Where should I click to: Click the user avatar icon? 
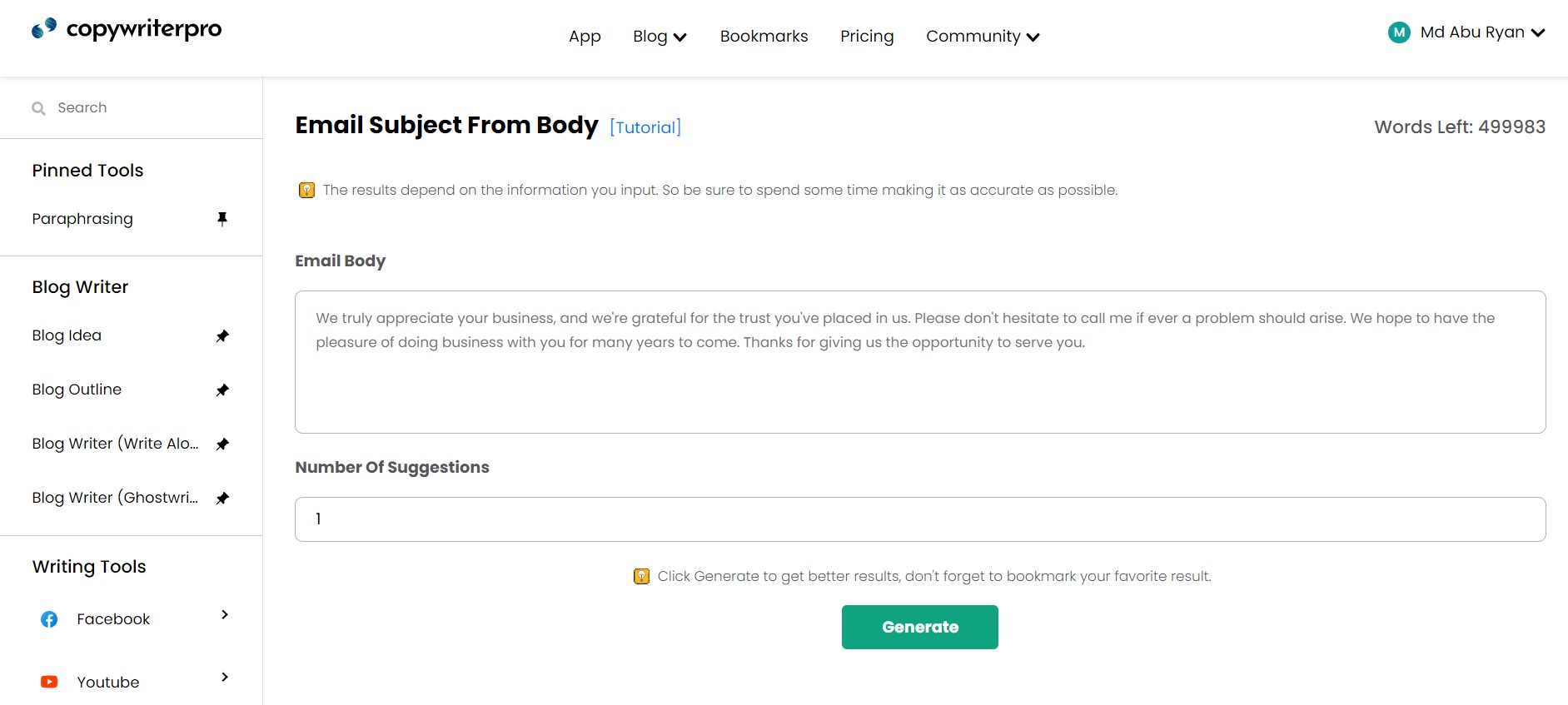coord(1399,32)
